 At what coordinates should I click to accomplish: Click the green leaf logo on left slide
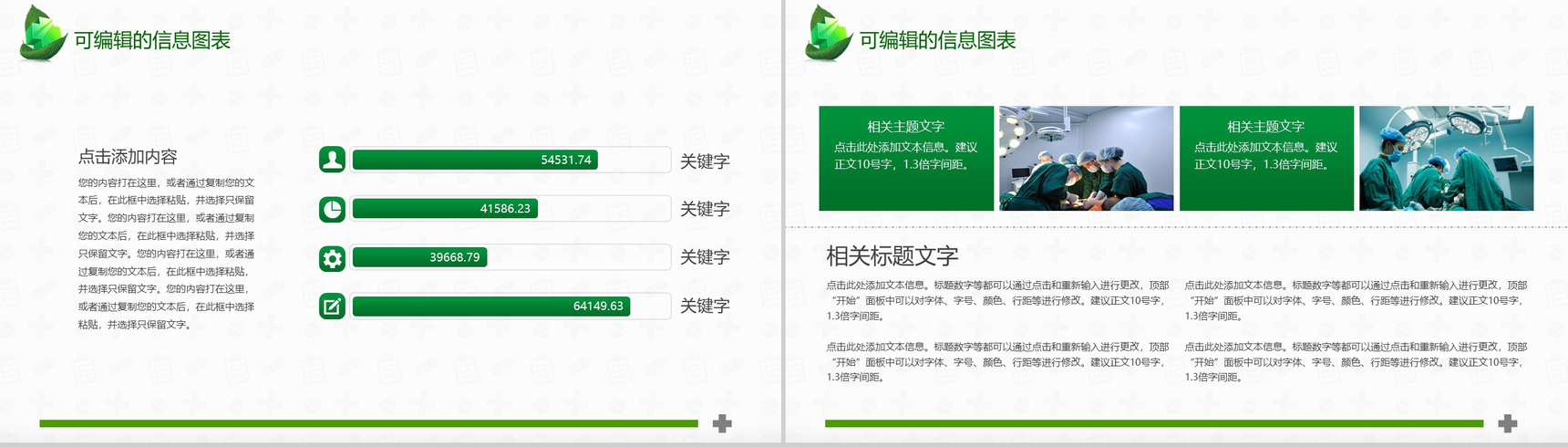[x=43, y=34]
